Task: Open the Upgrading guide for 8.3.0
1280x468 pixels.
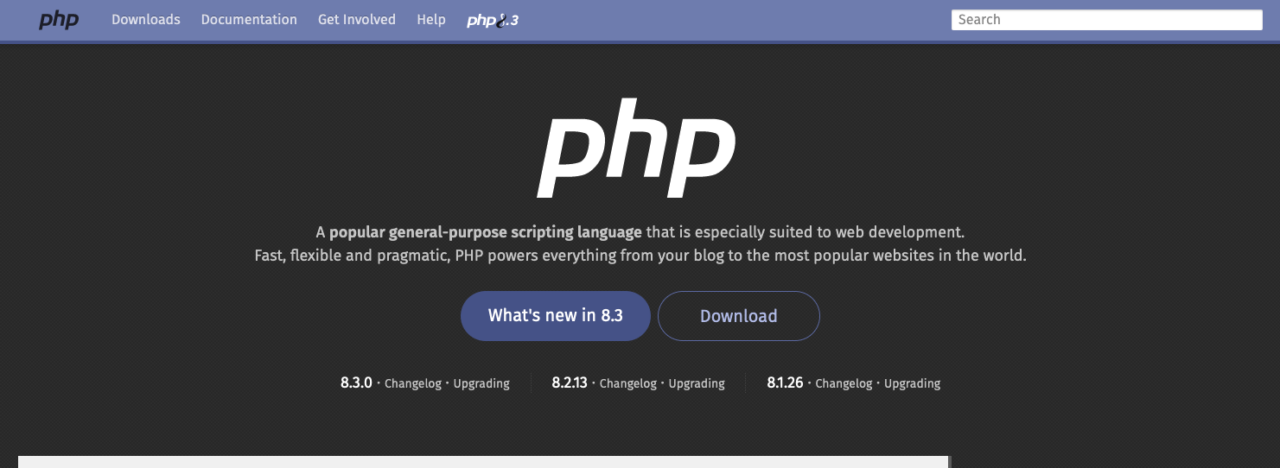Action: click(481, 383)
